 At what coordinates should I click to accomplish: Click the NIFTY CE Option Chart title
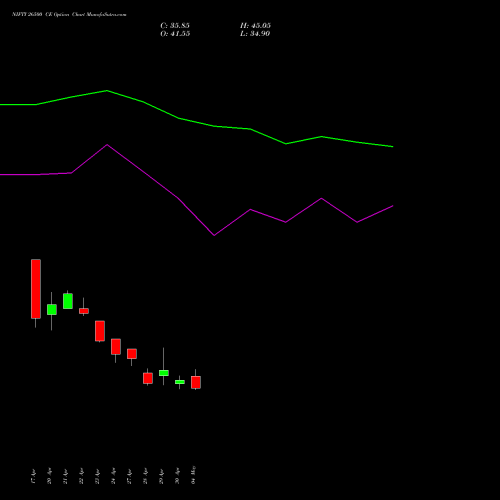click(69, 15)
